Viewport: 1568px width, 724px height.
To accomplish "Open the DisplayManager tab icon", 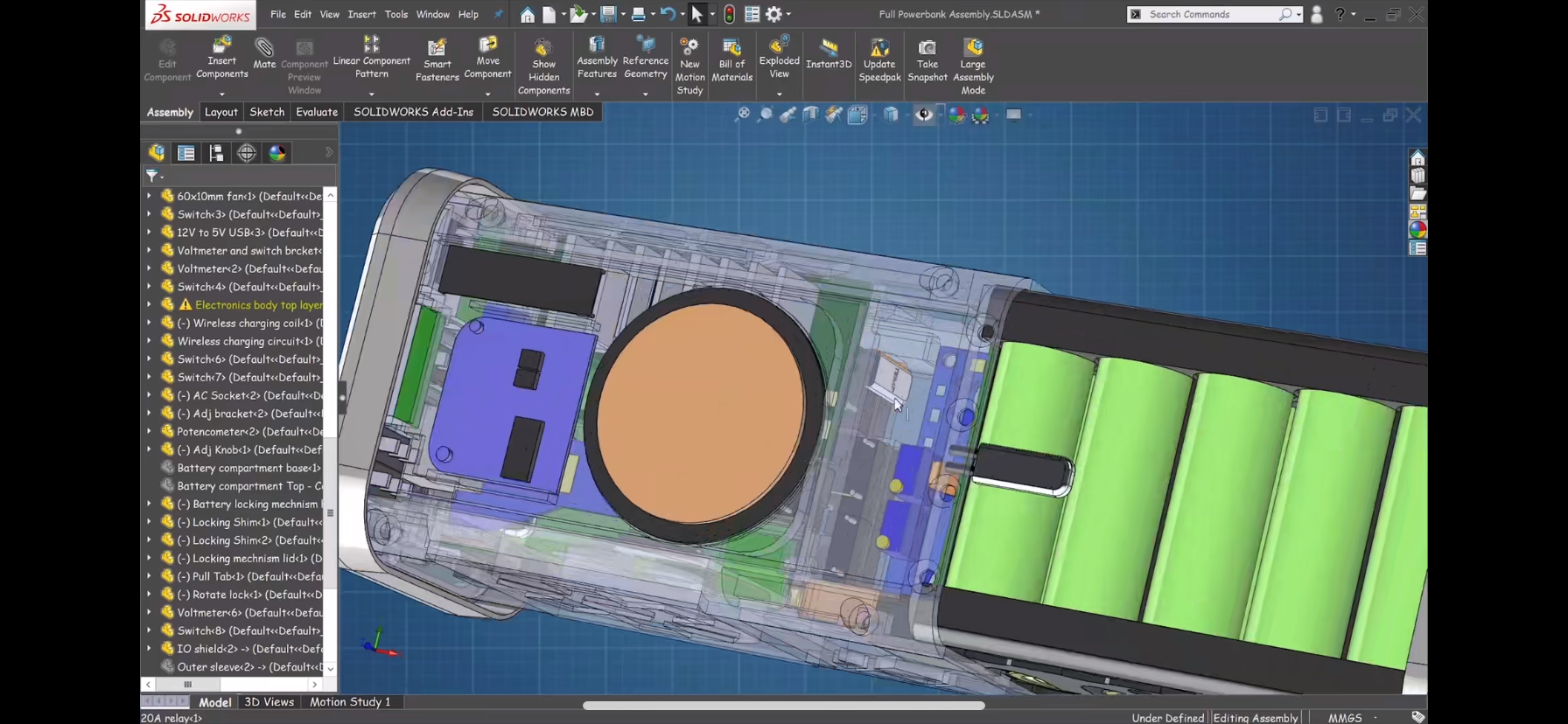I will coord(277,153).
